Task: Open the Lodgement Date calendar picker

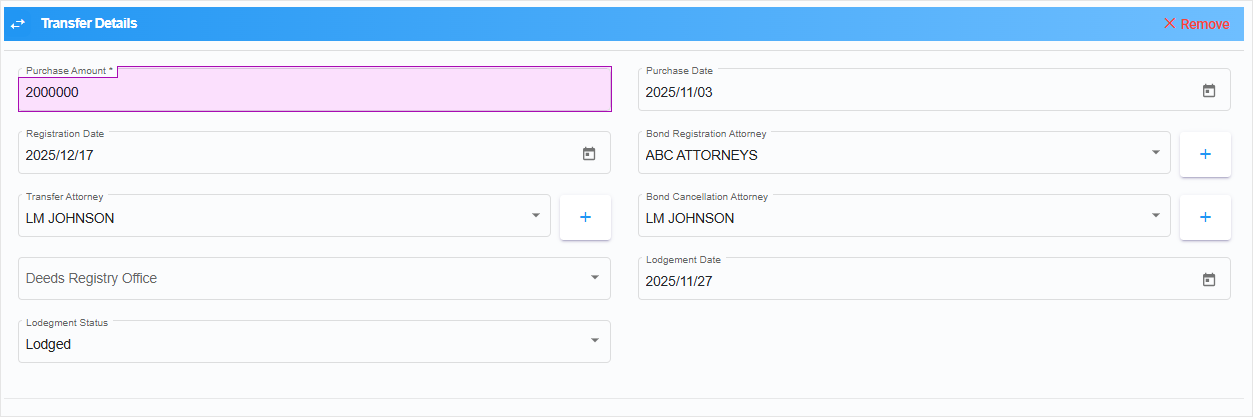Action: click(1208, 280)
